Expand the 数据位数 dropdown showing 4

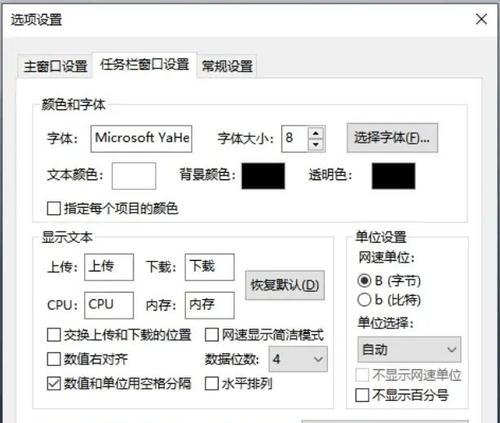tap(298, 359)
